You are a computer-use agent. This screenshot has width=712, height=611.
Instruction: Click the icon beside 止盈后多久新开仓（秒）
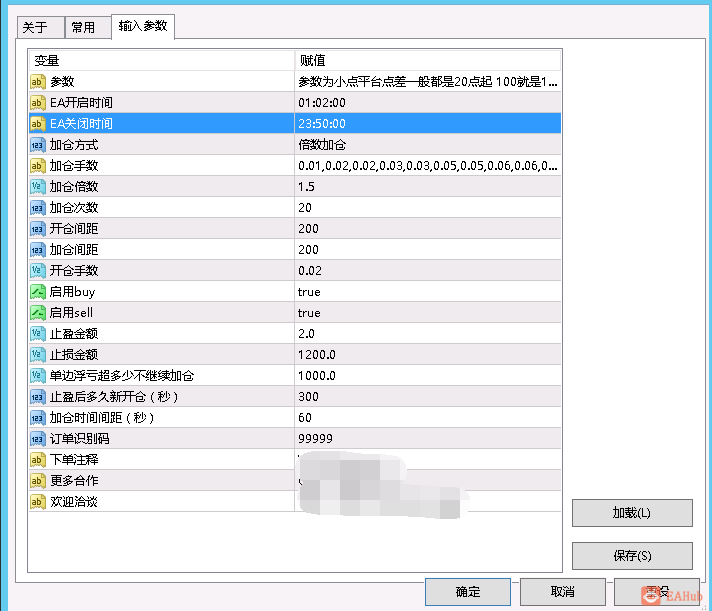tap(38, 396)
